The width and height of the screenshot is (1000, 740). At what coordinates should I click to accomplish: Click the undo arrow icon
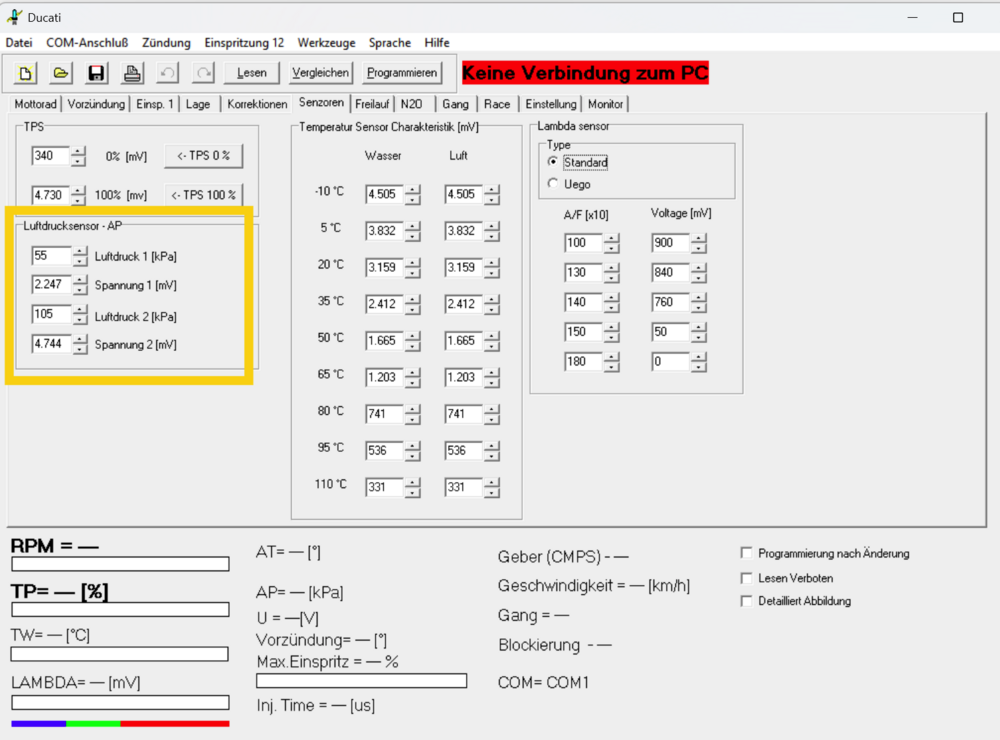coord(168,73)
